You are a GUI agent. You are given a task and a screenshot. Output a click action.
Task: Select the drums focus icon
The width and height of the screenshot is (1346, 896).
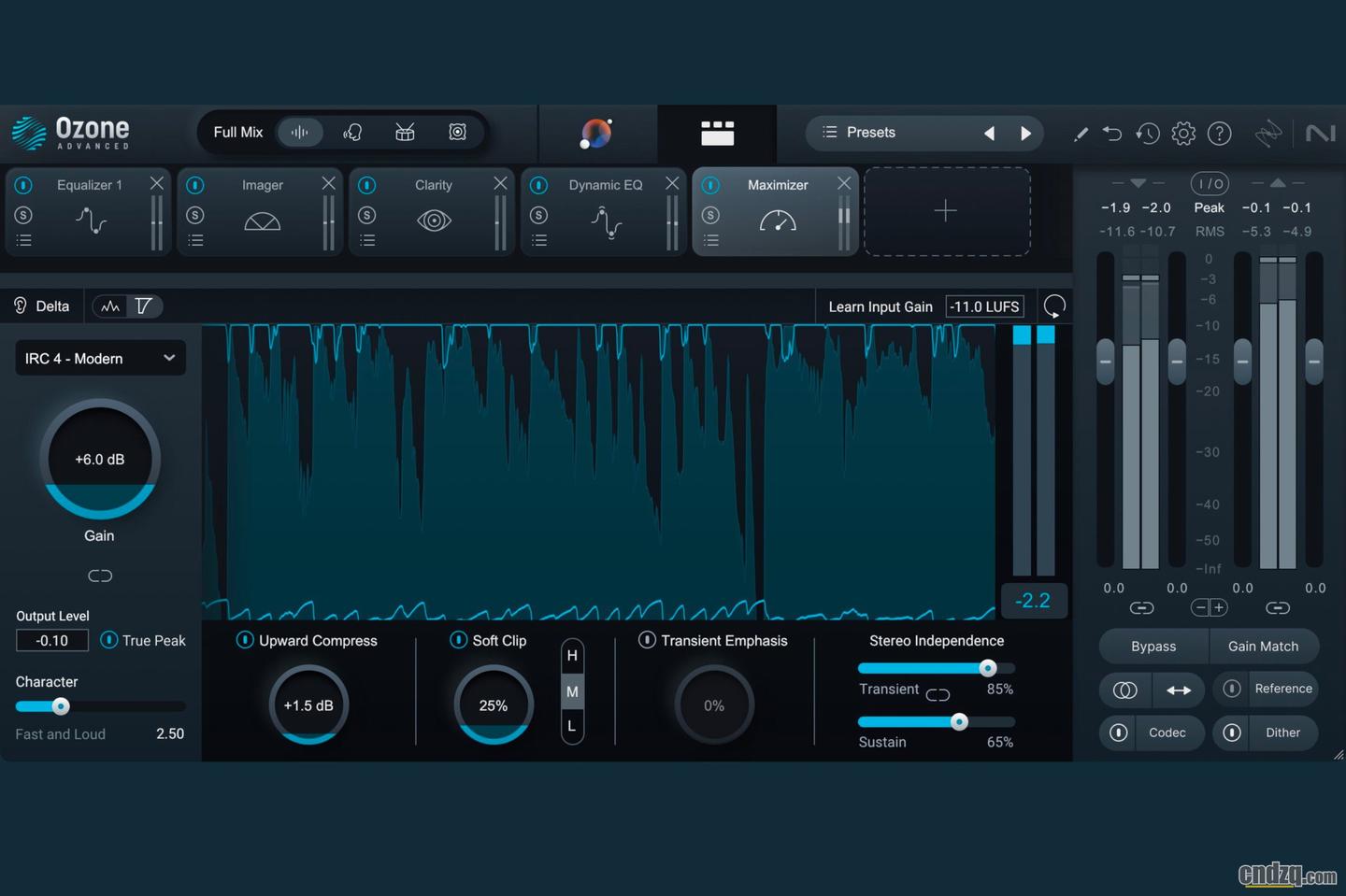pyautogui.click(x=405, y=132)
